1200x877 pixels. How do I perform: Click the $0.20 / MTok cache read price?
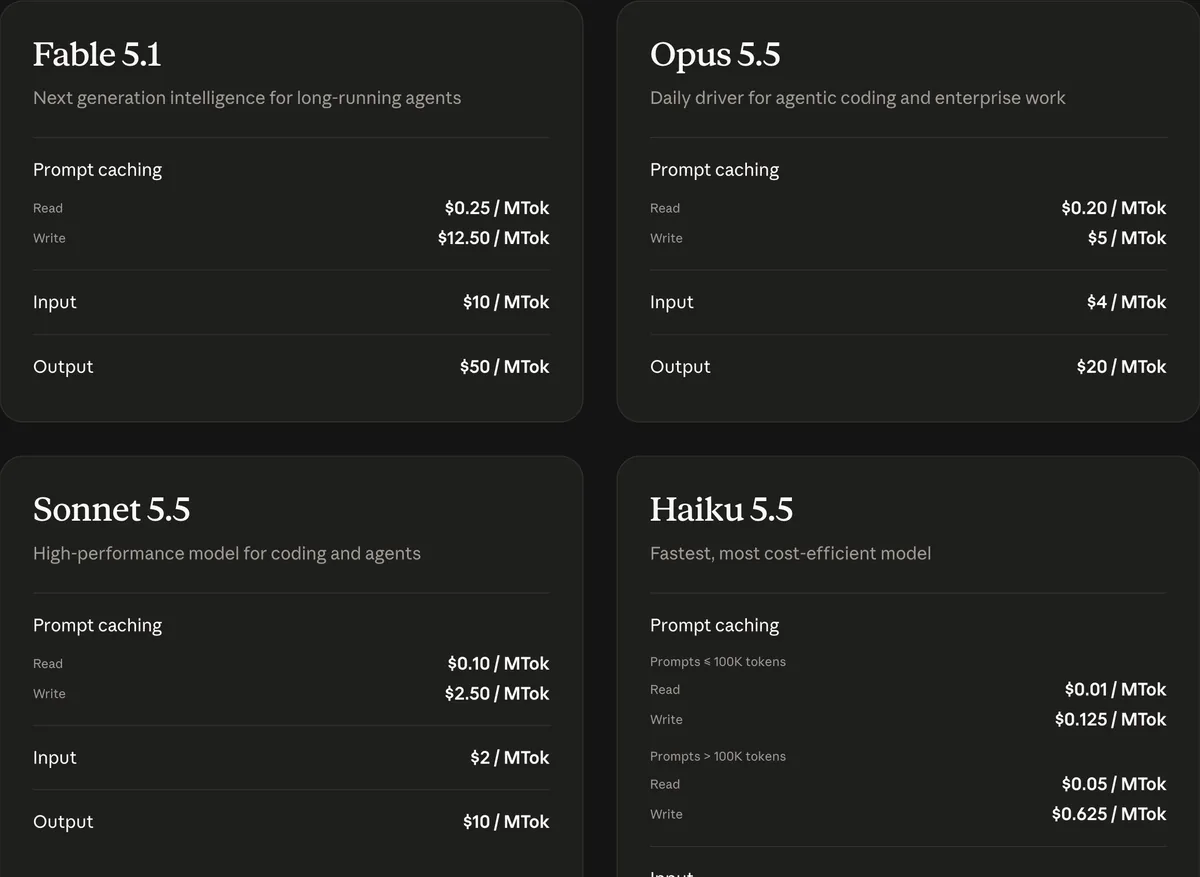pyautogui.click(x=1114, y=208)
